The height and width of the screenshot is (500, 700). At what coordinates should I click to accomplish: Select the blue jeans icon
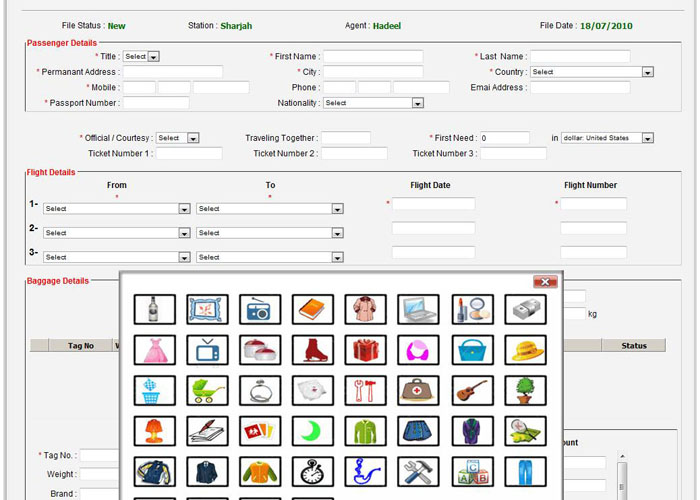[525, 472]
